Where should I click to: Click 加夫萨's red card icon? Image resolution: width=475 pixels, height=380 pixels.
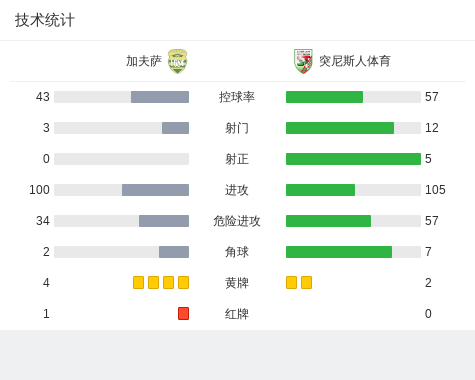coord(183,313)
